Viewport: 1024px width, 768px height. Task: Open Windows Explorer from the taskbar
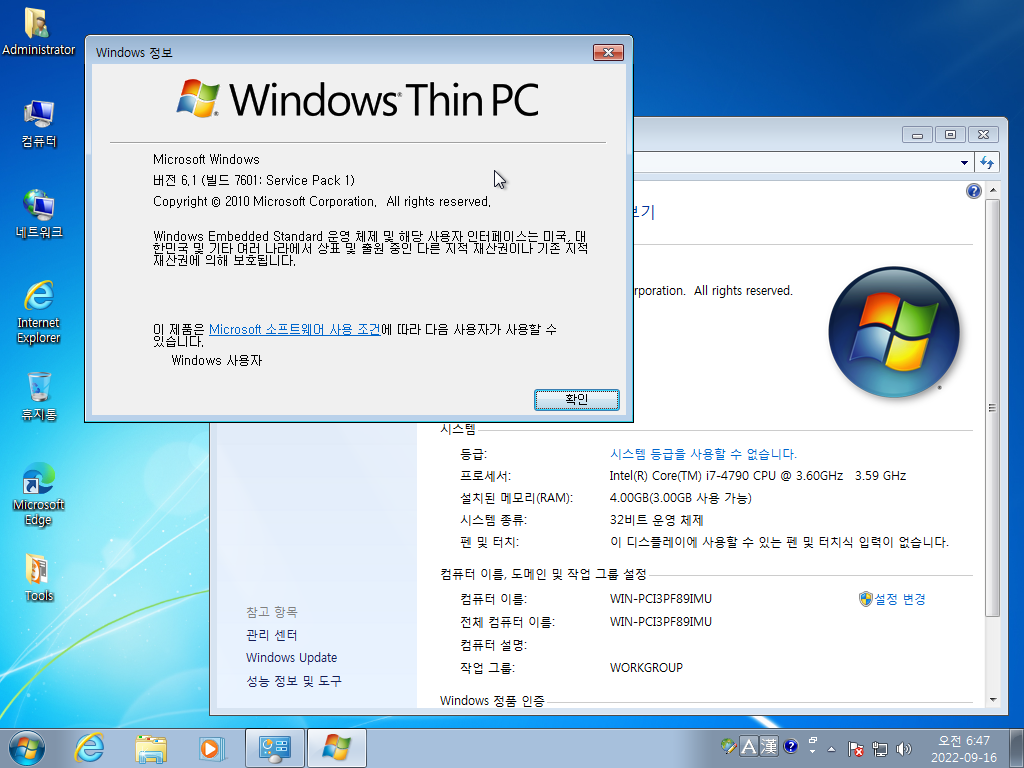click(x=151, y=748)
